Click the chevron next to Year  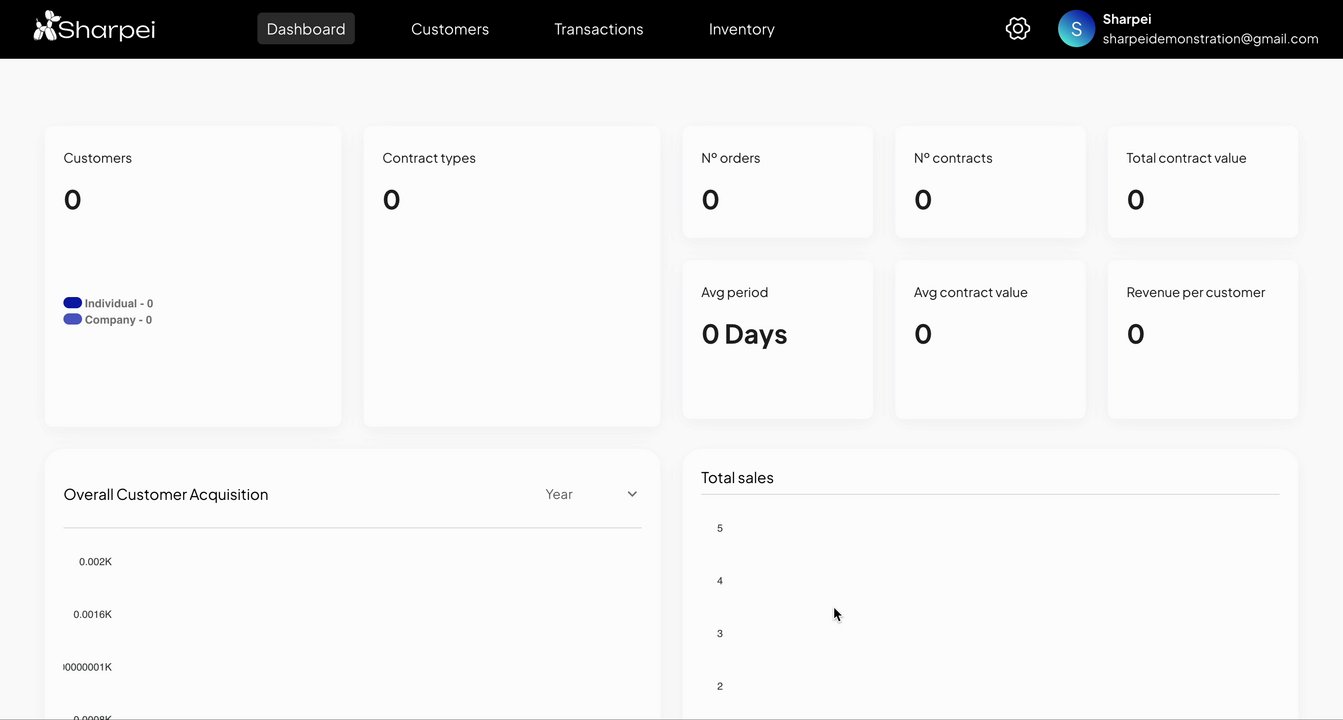click(x=632, y=494)
